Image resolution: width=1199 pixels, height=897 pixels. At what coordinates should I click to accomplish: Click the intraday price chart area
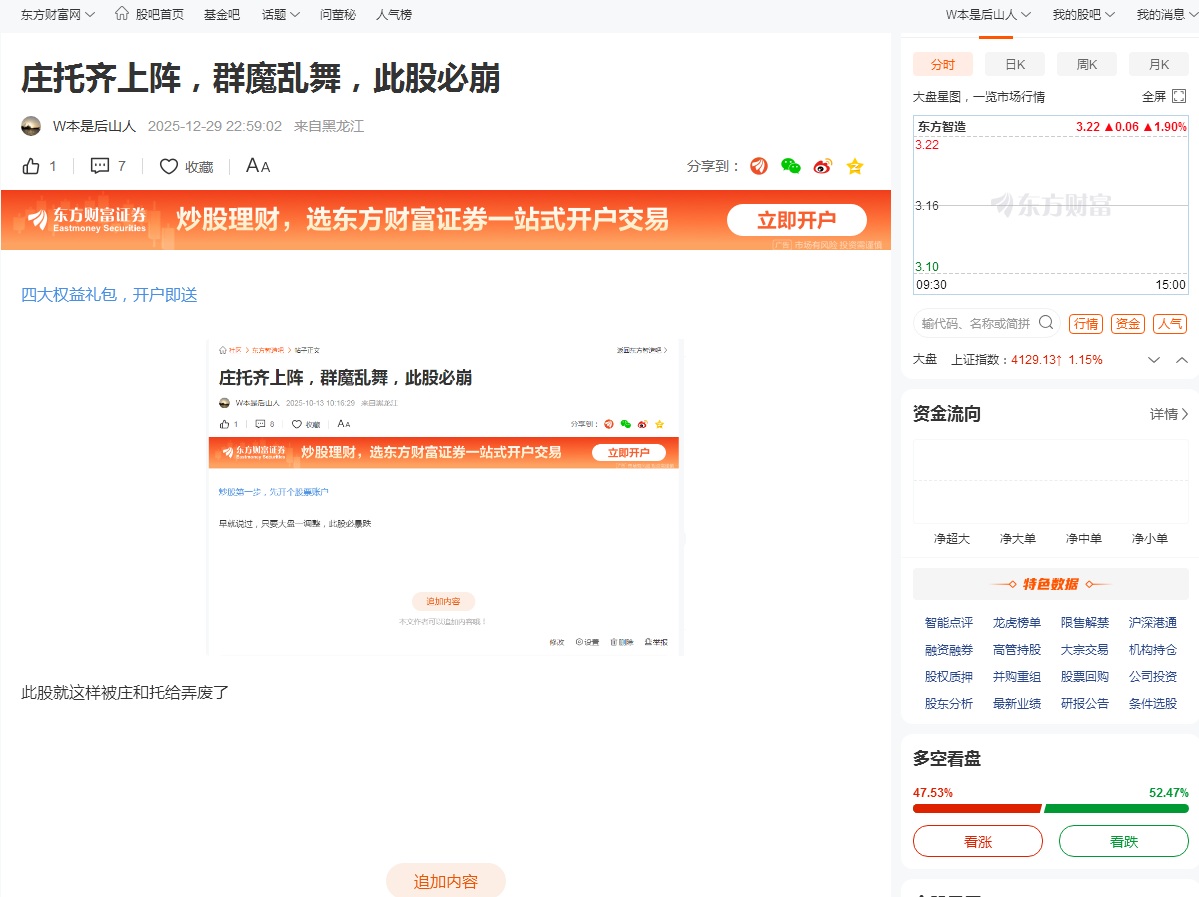(x=1051, y=205)
